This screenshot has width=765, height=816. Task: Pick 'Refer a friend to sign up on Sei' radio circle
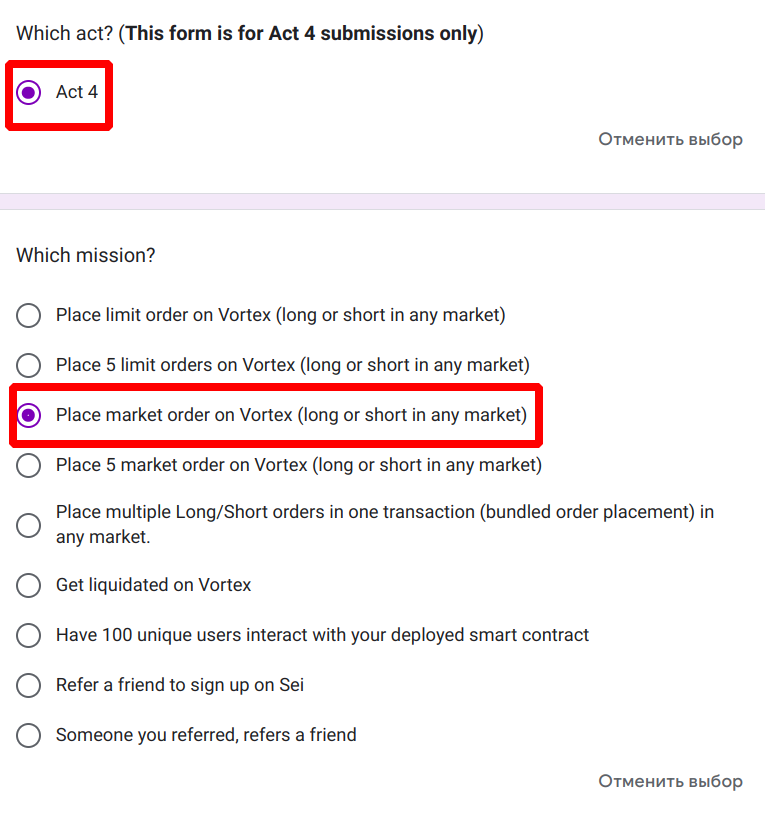click(29, 685)
